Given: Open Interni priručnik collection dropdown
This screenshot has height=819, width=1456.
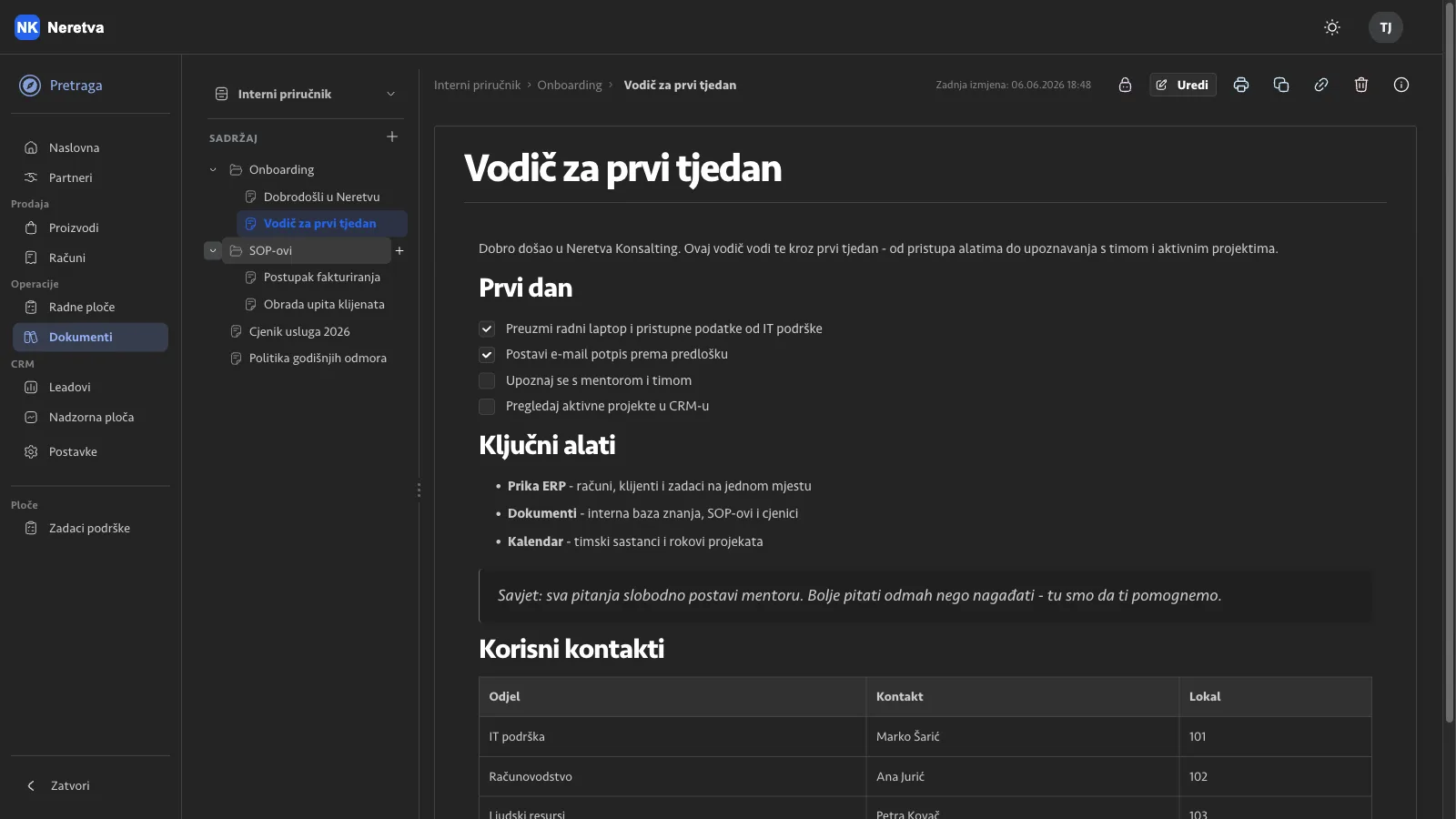Looking at the screenshot, I should click(x=306, y=94).
